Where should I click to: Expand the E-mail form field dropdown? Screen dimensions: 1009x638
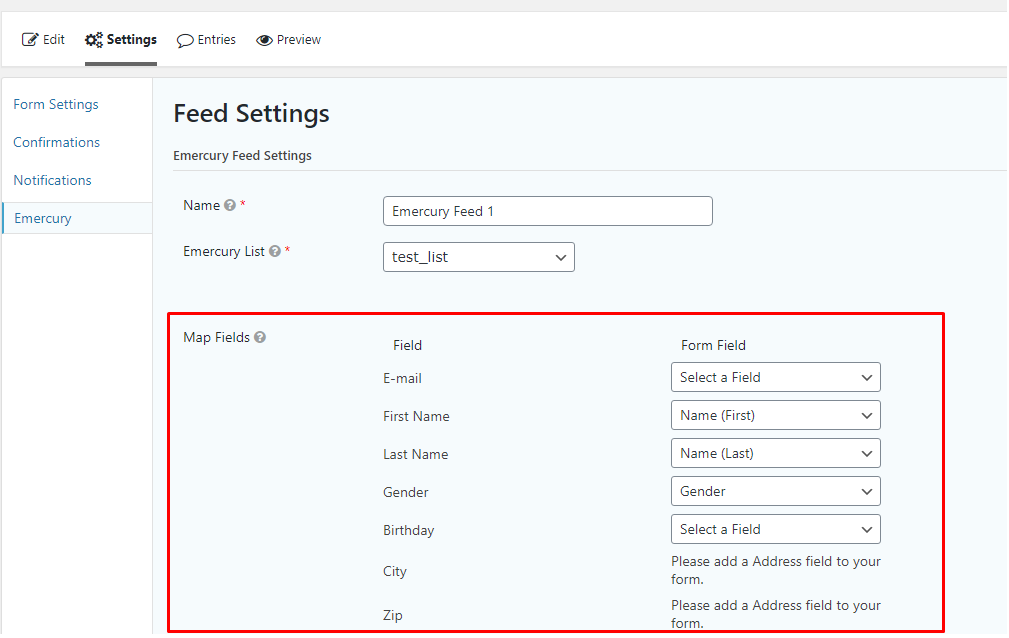[x=775, y=377]
